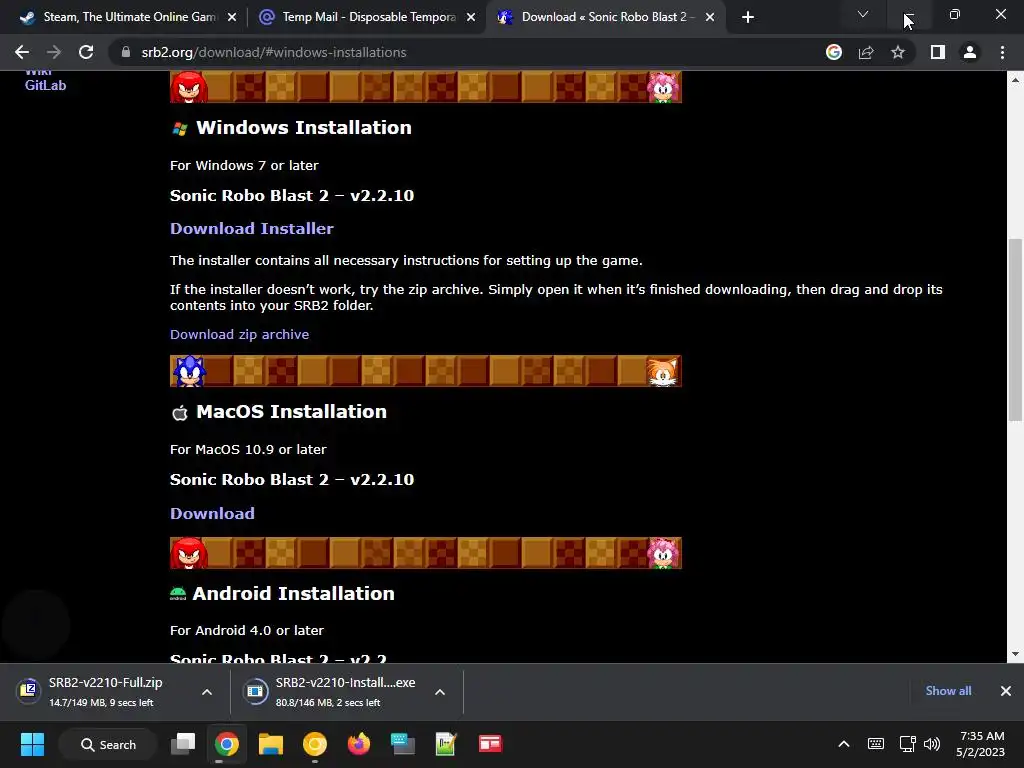1024x768 pixels.
Task: Open the Google icon in the address bar
Action: (x=834, y=52)
